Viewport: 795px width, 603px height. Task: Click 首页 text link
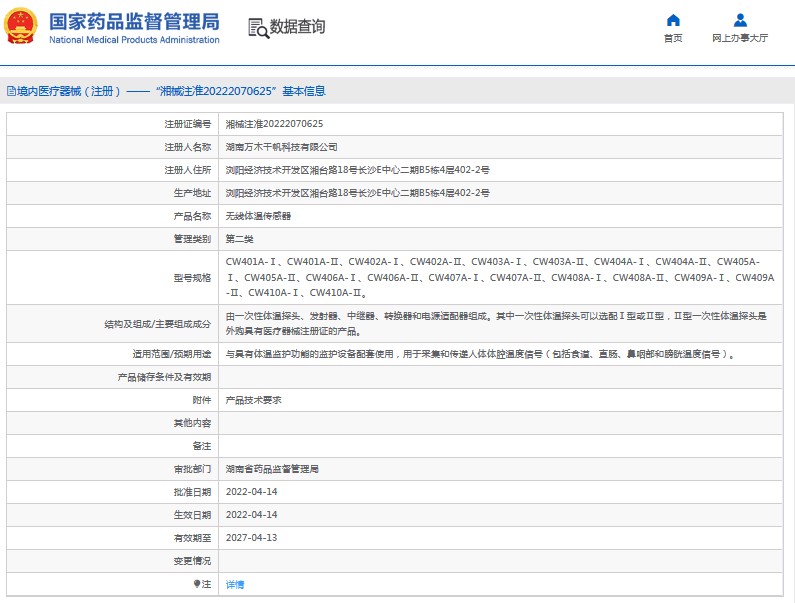click(673, 38)
